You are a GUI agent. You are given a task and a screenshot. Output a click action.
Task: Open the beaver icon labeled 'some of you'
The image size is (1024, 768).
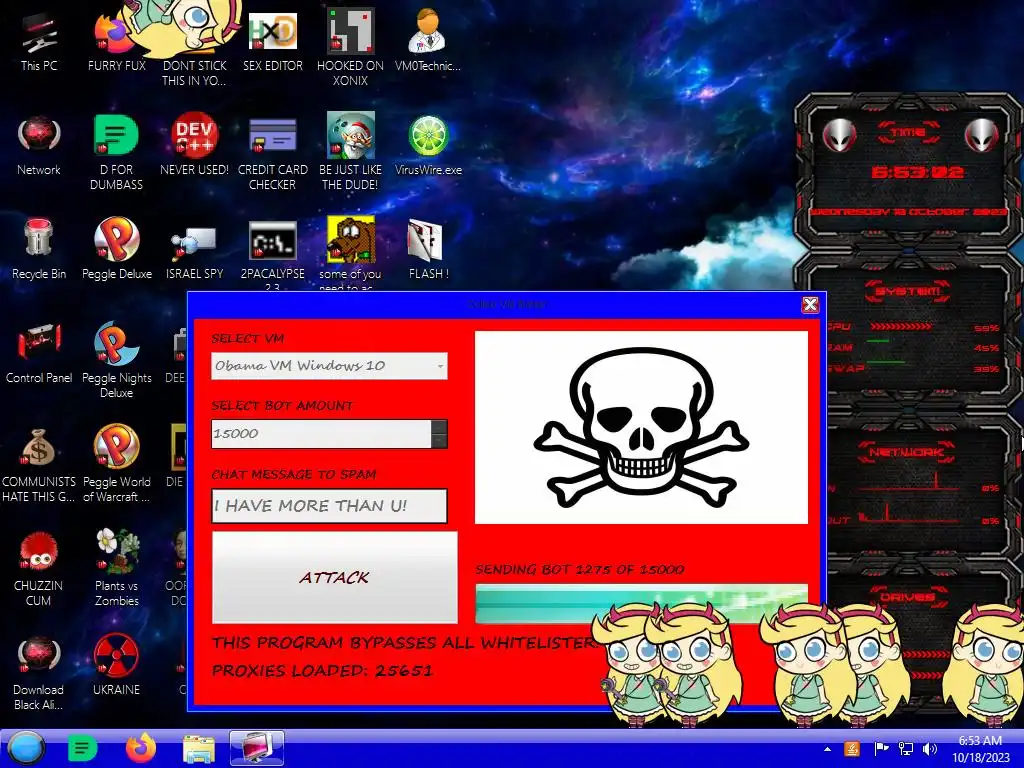(350, 253)
